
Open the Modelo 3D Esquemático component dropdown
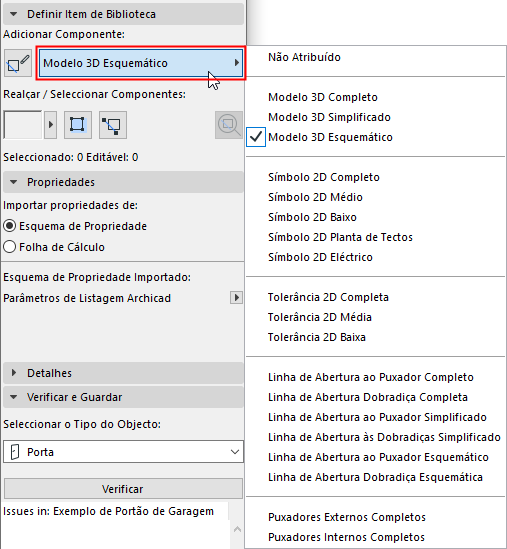141,63
